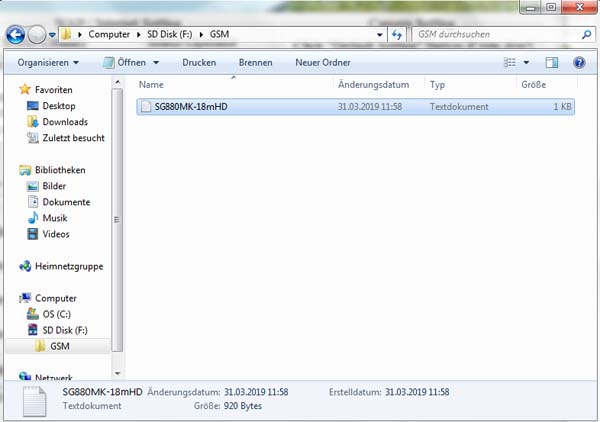Image resolution: width=600 pixels, height=422 pixels.
Task: Click the Drucken toolbar button
Action: (199, 62)
